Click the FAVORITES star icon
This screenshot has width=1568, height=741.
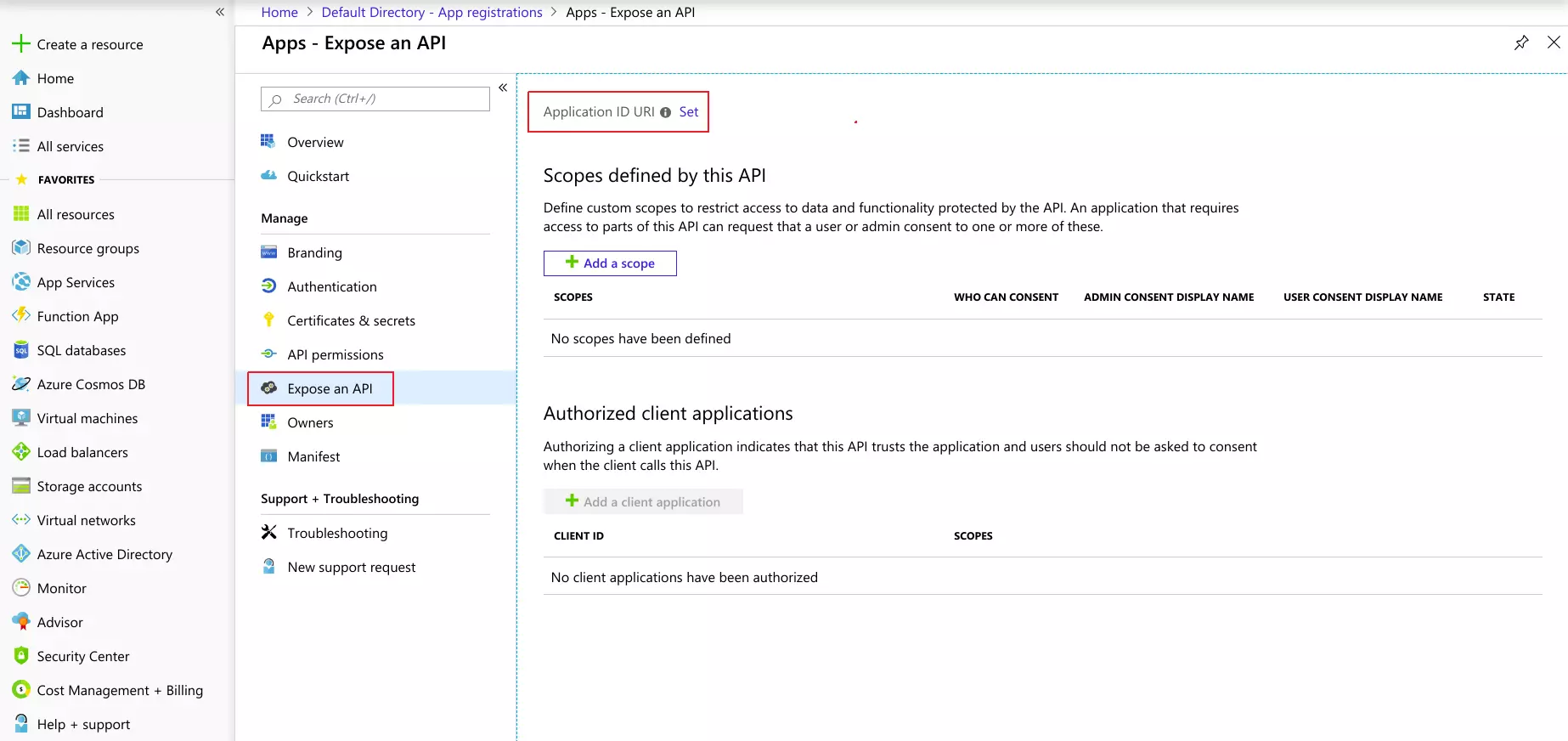[22, 179]
